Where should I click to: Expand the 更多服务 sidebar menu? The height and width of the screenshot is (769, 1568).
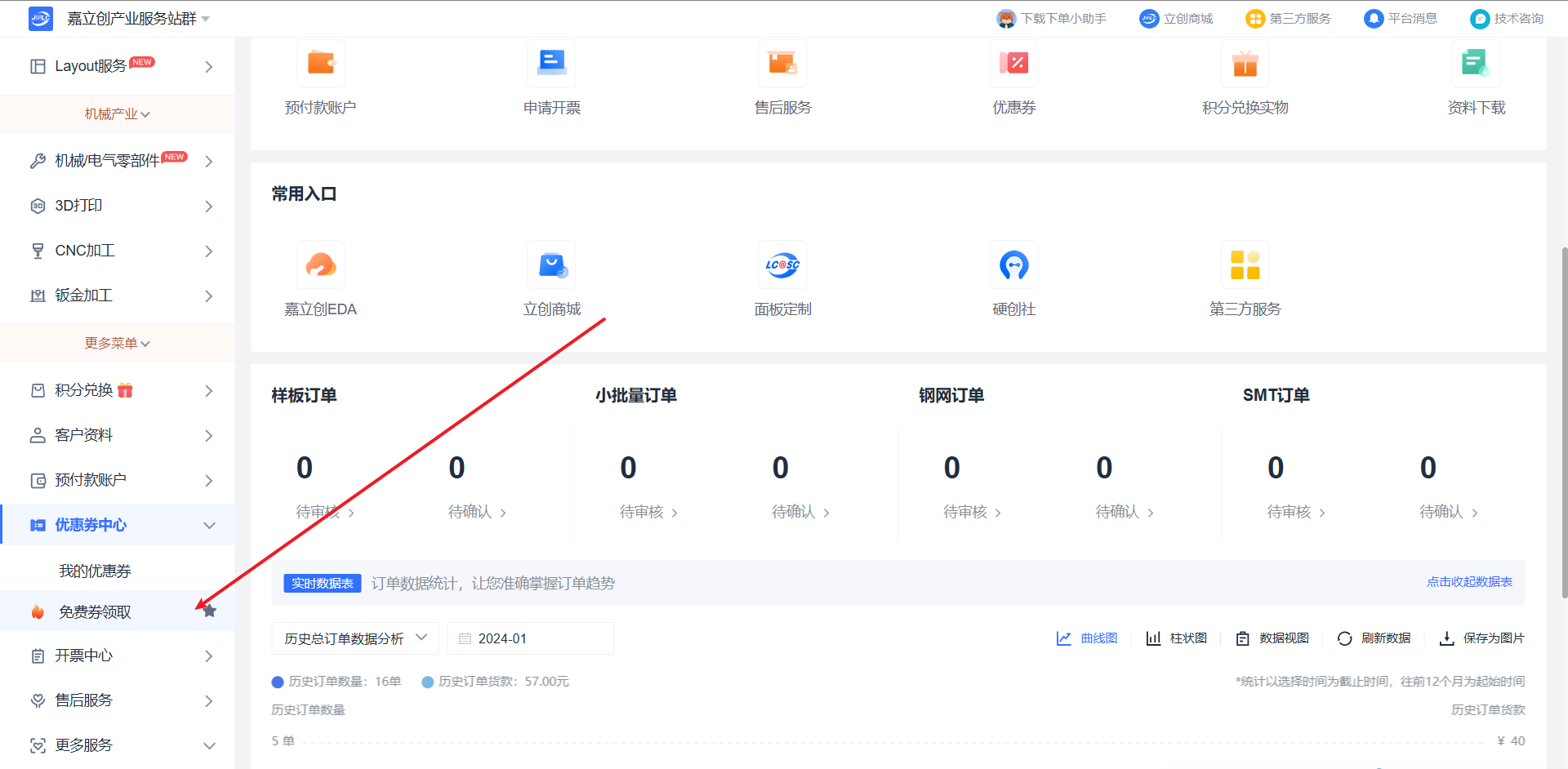pos(118,745)
